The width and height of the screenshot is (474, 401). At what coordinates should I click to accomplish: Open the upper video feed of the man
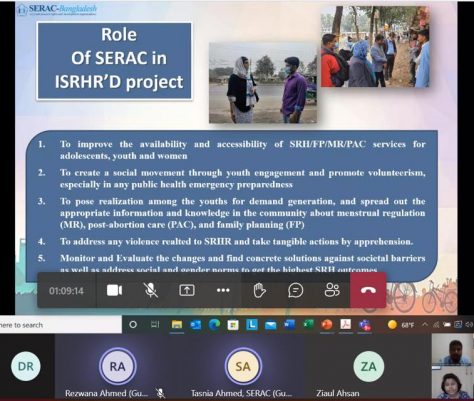tap(453, 350)
